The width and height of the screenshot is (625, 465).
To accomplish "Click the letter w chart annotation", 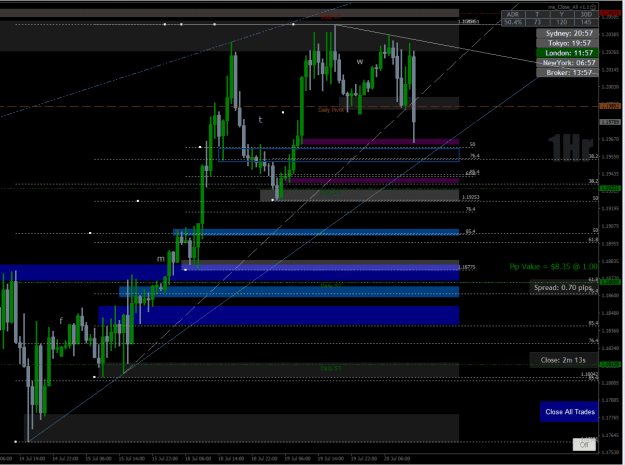I will (360, 62).
